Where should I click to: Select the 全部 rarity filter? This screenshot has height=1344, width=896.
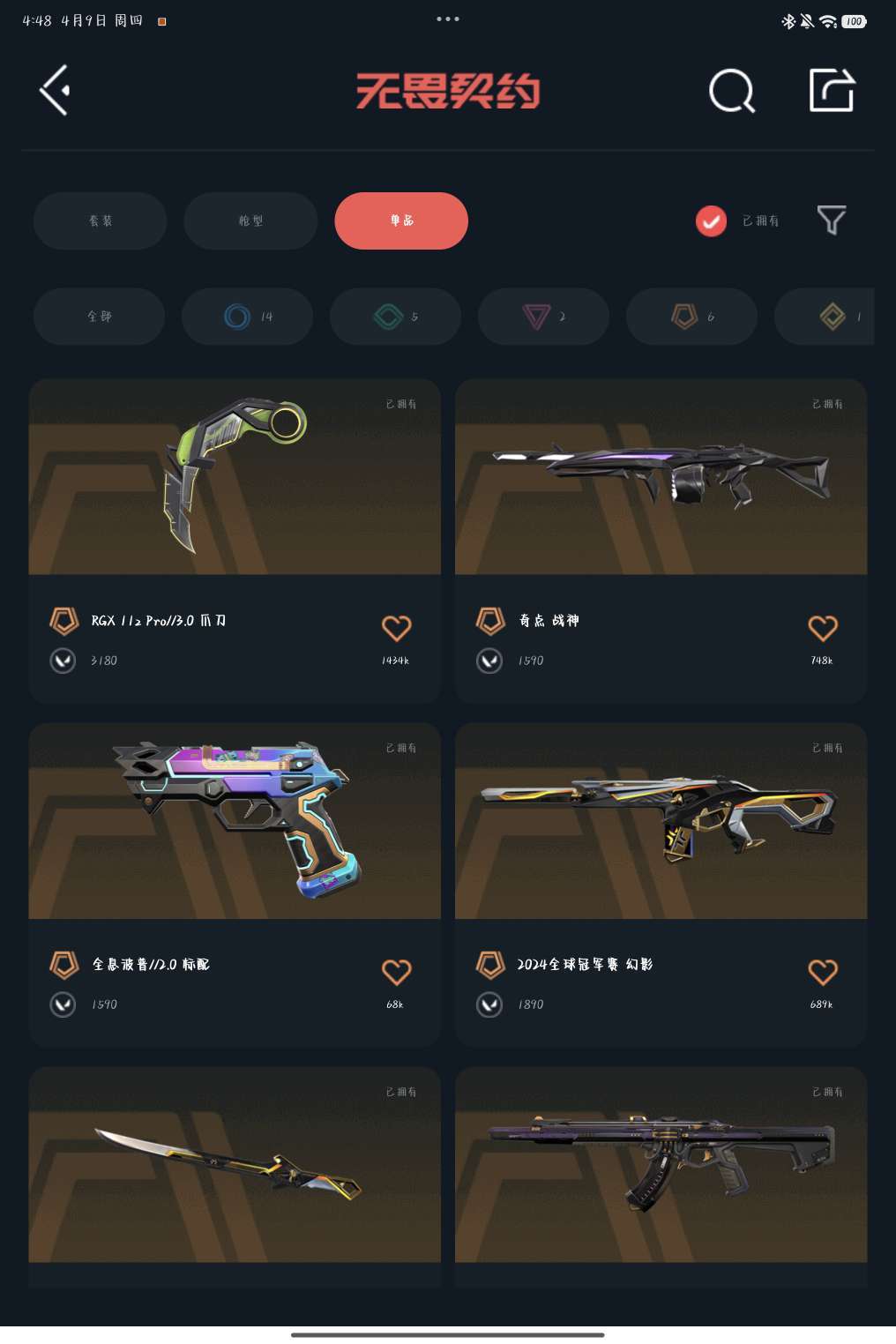(x=99, y=316)
